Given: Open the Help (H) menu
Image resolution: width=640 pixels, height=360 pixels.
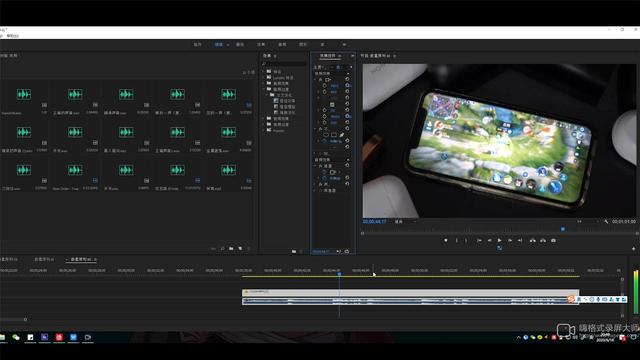Looking at the screenshot, I should (x=13, y=36).
